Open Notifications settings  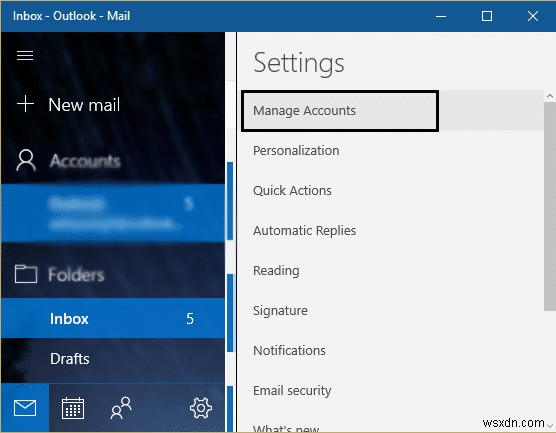(x=289, y=351)
